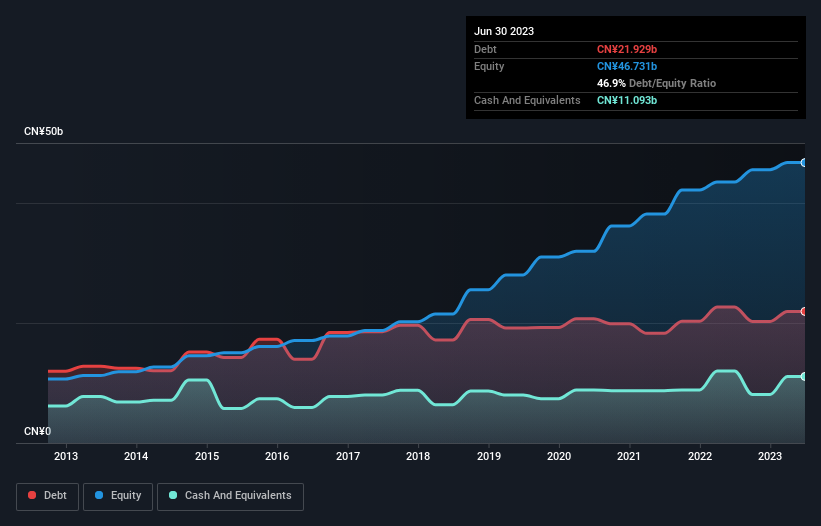Click the 2021 x-axis label
The width and height of the screenshot is (821, 526).
pos(629,456)
